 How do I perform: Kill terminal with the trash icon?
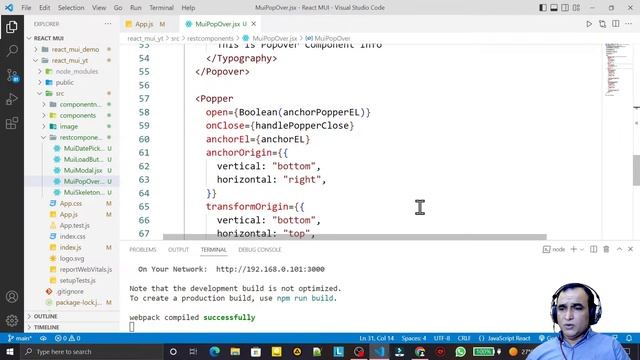pyautogui.click(x=606, y=249)
